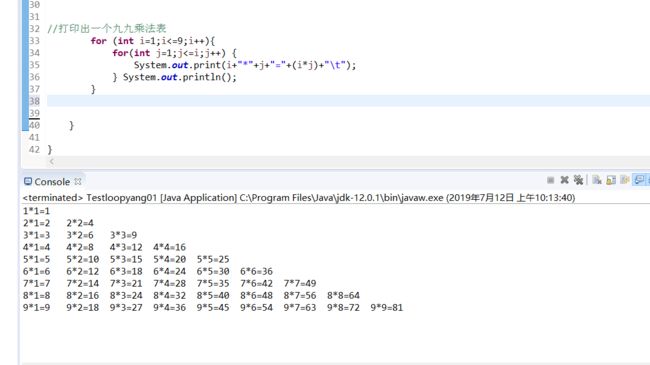Click the outer loop line "for (int i=1;i<=9;i++){"
The height and width of the screenshot is (365, 650).
click(153, 41)
